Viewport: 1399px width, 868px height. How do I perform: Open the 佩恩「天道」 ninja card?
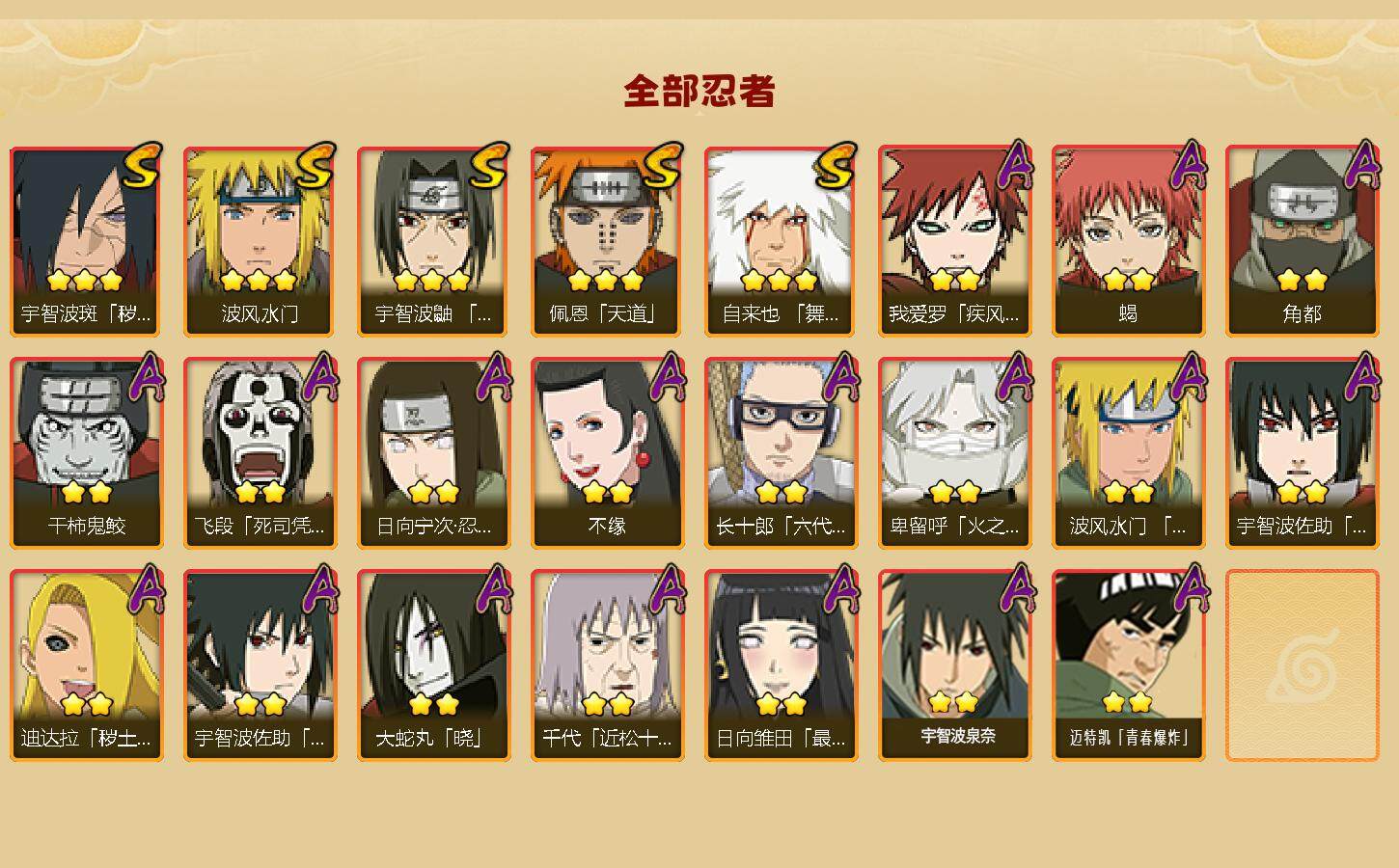coord(608,241)
